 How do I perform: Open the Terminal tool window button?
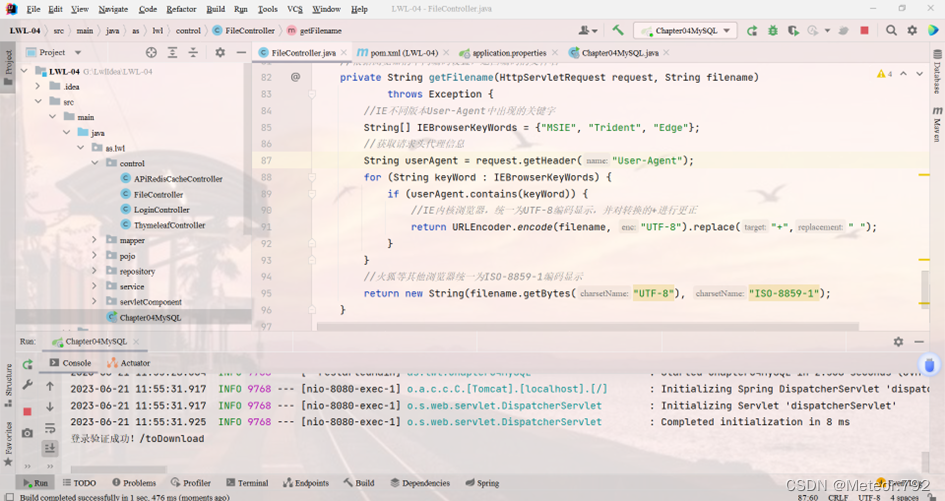point(246,483)
